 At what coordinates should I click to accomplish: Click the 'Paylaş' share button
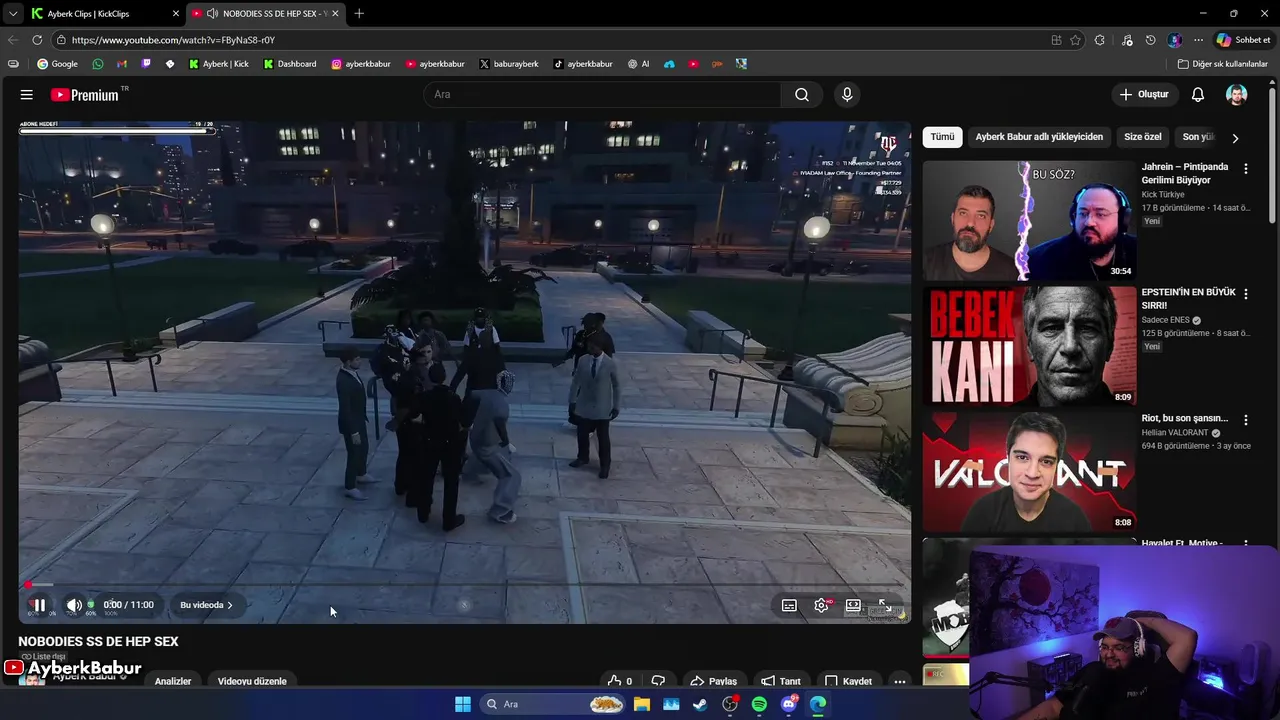pos(713,681)
